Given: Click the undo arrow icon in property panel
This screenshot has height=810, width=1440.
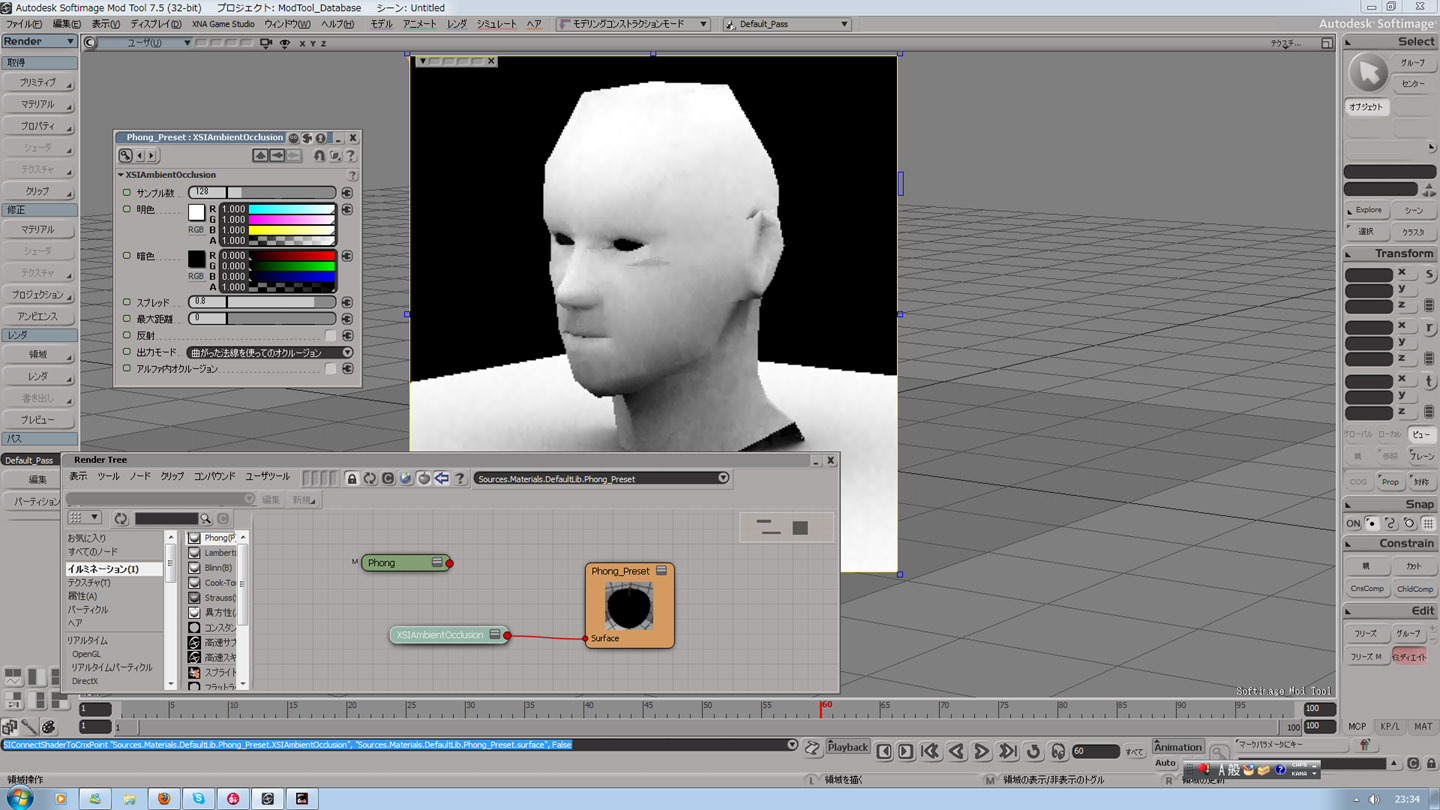Looking at the screenshot, I should [x=319, y=156].
